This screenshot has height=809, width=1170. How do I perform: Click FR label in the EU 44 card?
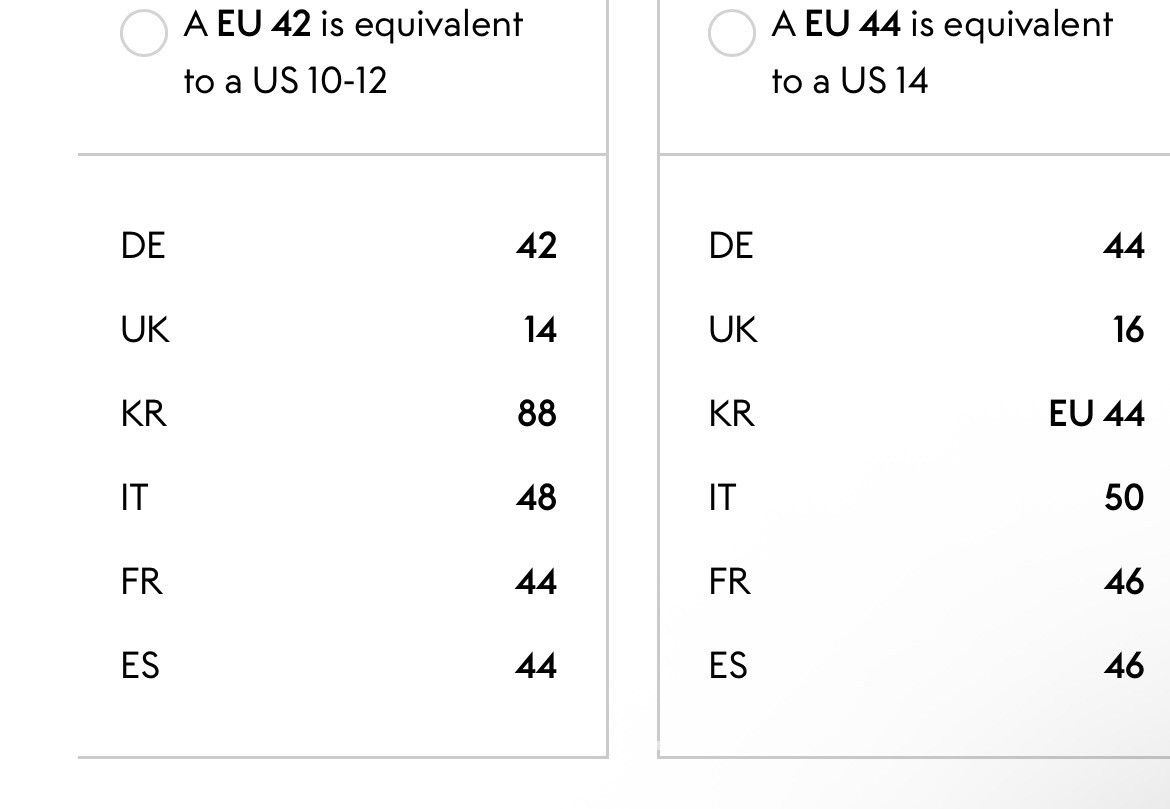click(x=729, y=581)
